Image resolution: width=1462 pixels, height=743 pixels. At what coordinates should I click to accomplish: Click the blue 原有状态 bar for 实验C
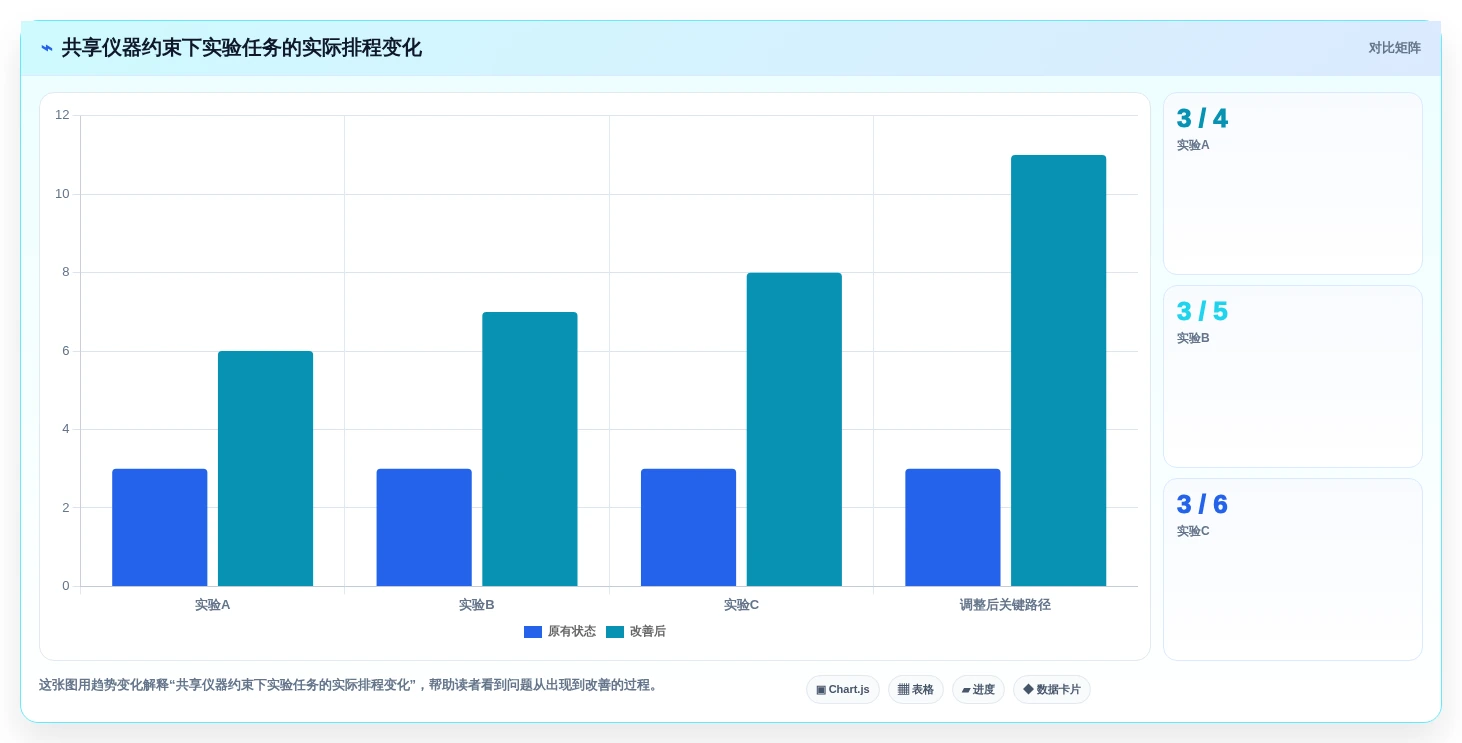click(x=688, y=528)
